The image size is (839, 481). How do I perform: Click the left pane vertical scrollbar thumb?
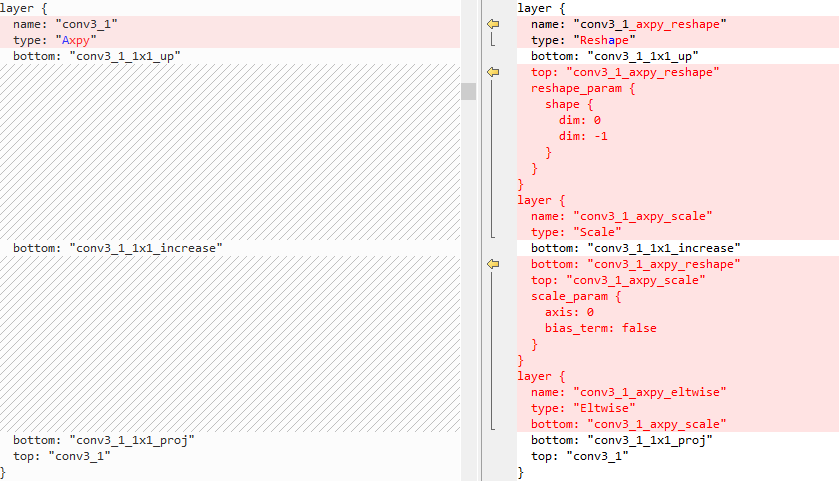pyautogui.click(x=468, y=91)
